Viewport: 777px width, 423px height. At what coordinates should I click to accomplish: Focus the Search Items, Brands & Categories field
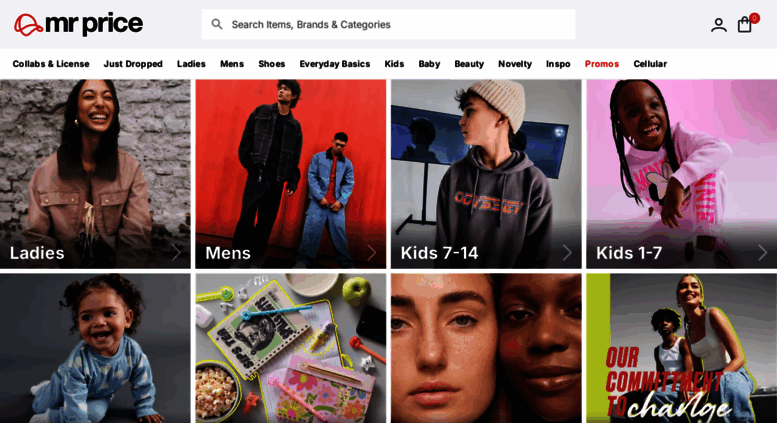tap(388, 24)
